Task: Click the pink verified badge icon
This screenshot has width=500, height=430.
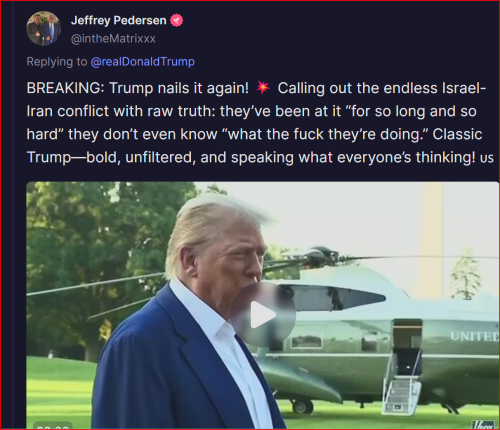Action: [x=177, y=21]
